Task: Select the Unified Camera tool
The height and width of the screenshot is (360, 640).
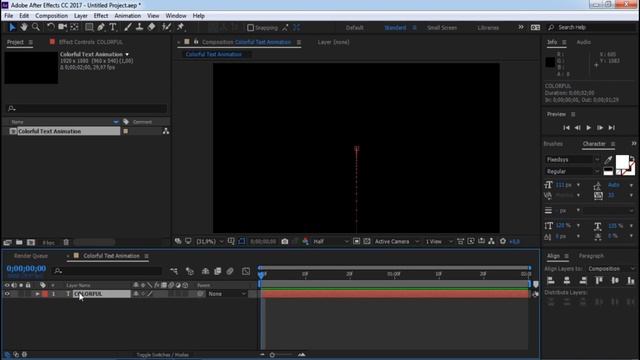Action: pos(62,27)
